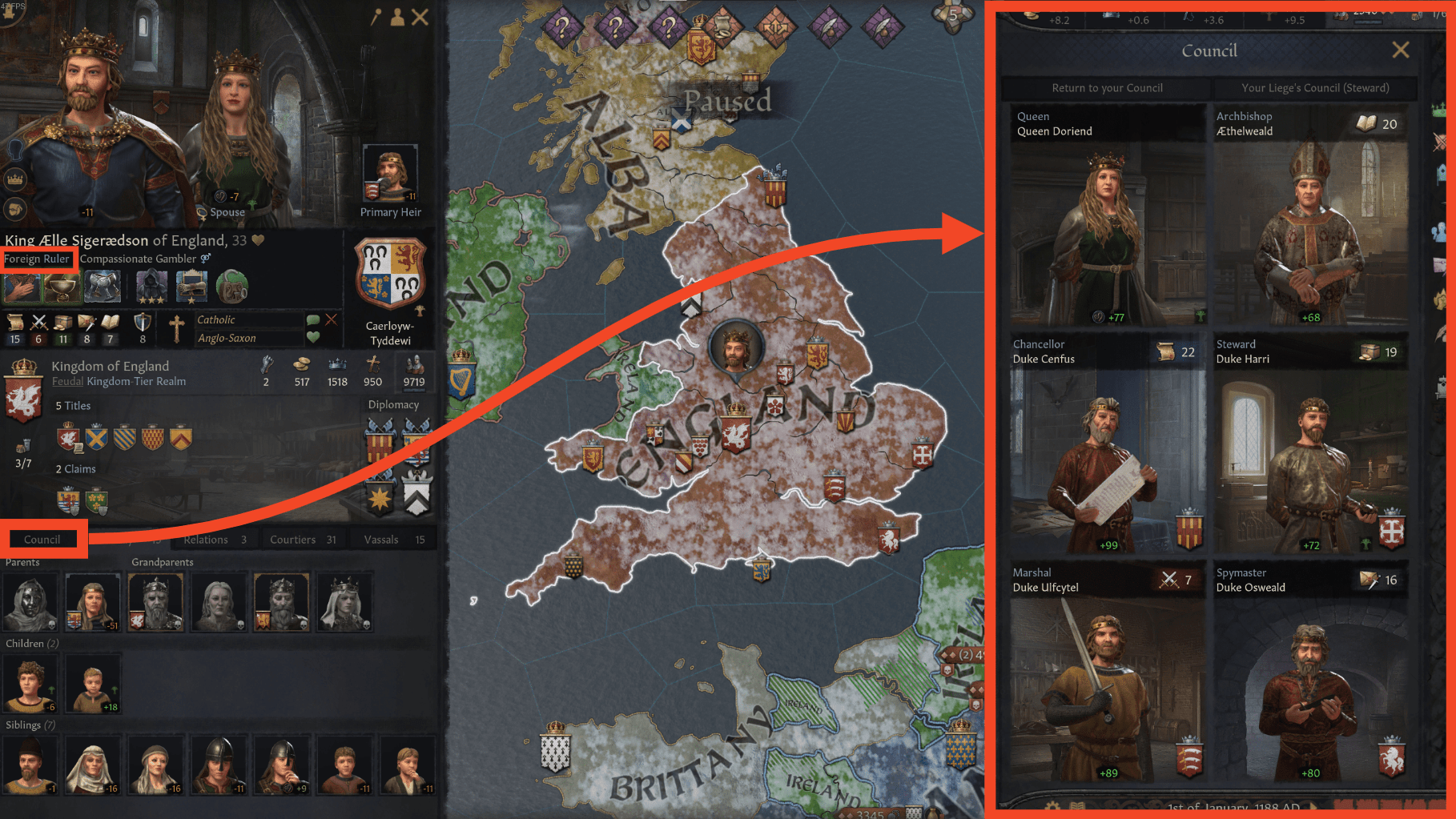The height and width of the screenshot is (819, 1456).
Task: Select the Kingdom of England dragon shield
Action: pyautogui.click(x=23, y=391)
